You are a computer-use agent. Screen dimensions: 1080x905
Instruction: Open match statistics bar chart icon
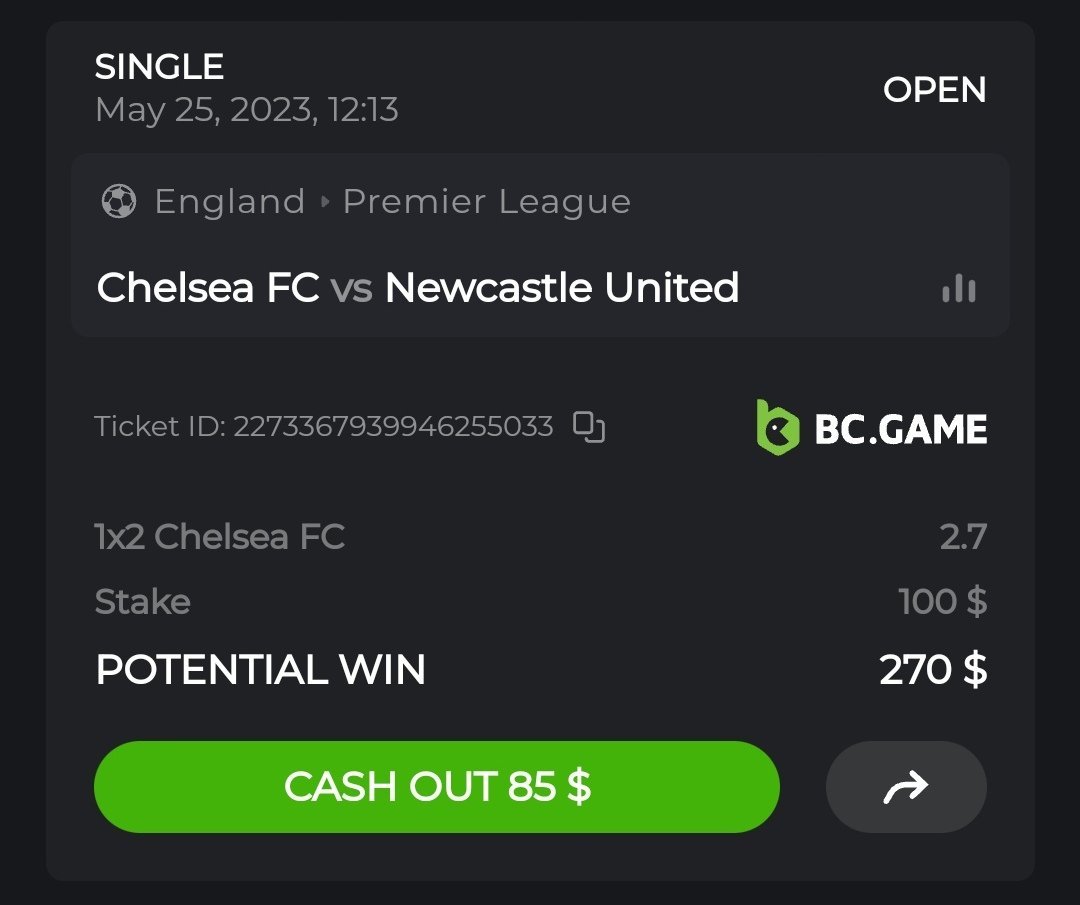(958, 289)
